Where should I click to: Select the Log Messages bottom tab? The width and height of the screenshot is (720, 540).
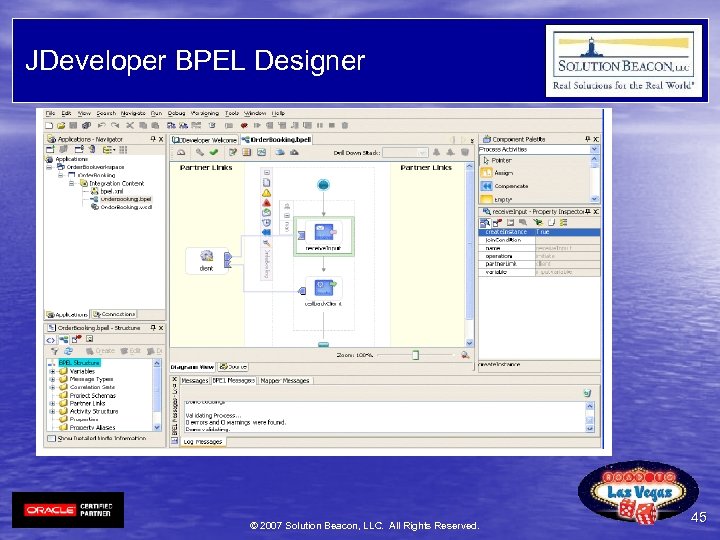[202, 442]
